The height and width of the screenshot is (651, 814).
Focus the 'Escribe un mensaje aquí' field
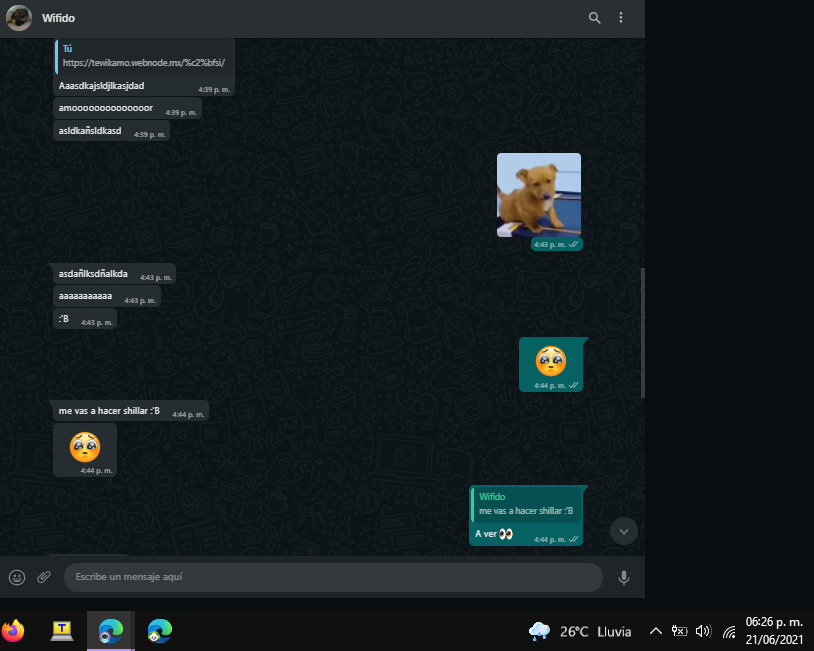click(x=330, y=577)
